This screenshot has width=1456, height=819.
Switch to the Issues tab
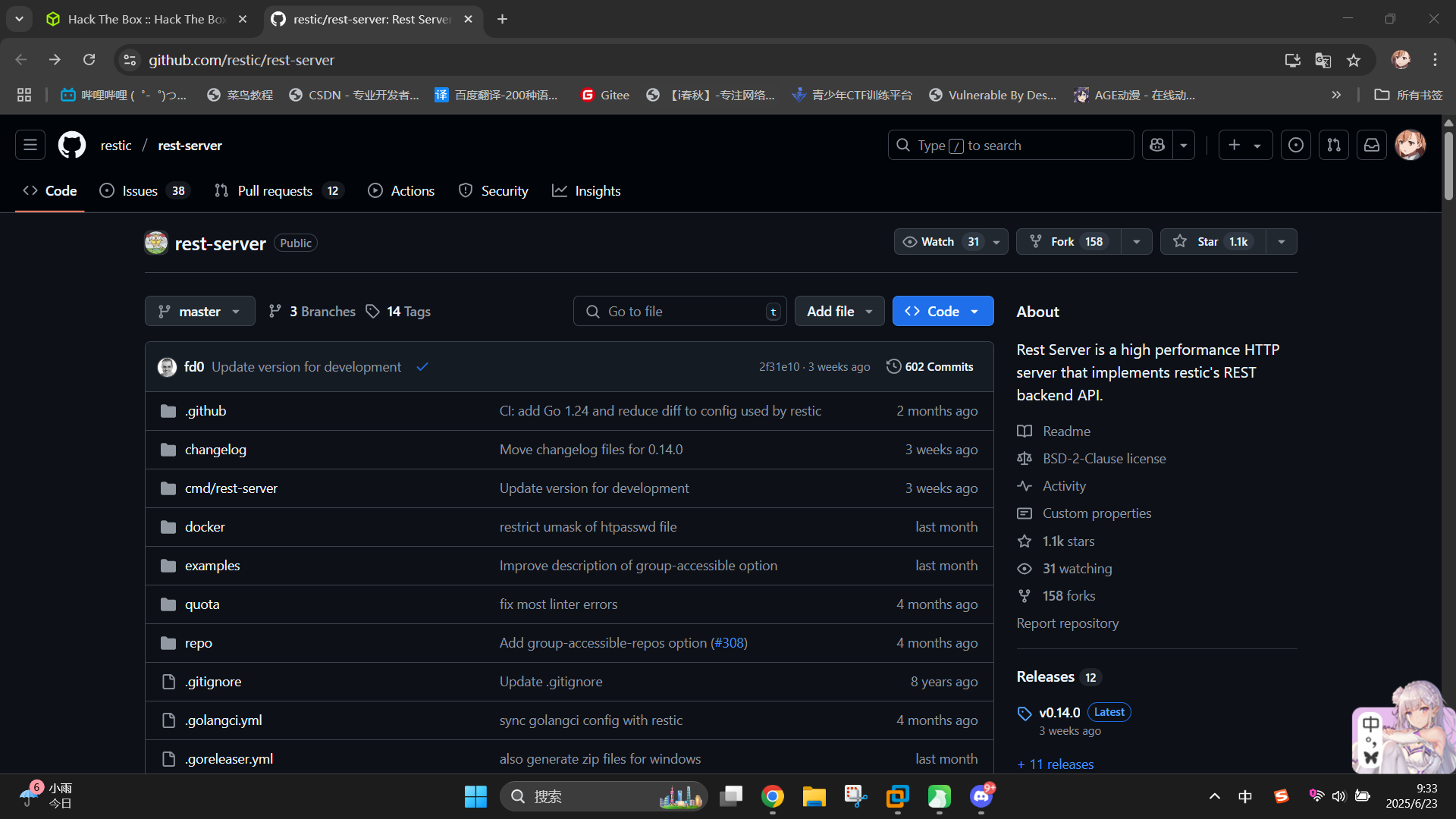[140, 191]
